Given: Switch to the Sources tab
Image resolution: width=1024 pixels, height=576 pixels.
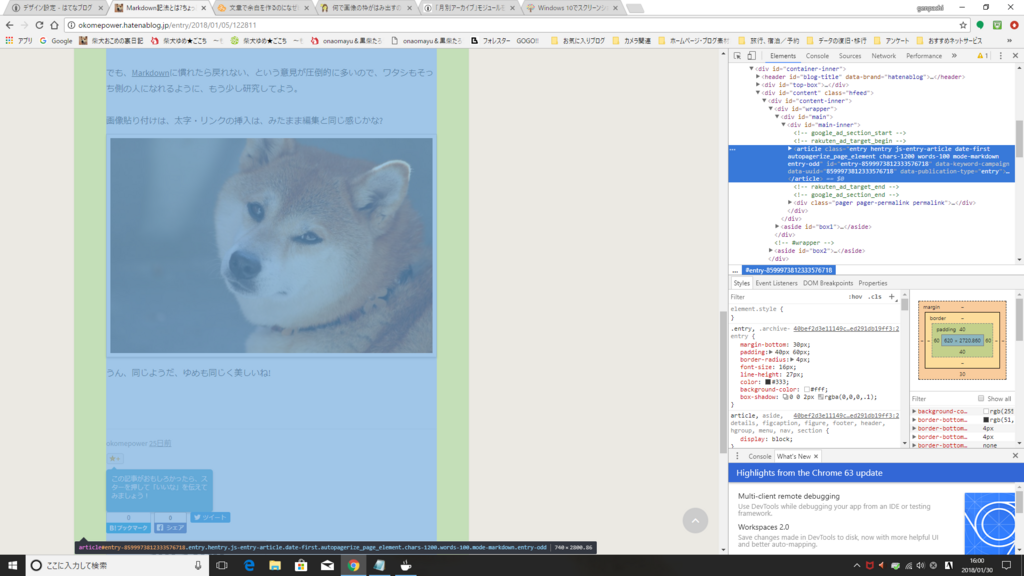Looking at the screenshot, I should [850, 56].
